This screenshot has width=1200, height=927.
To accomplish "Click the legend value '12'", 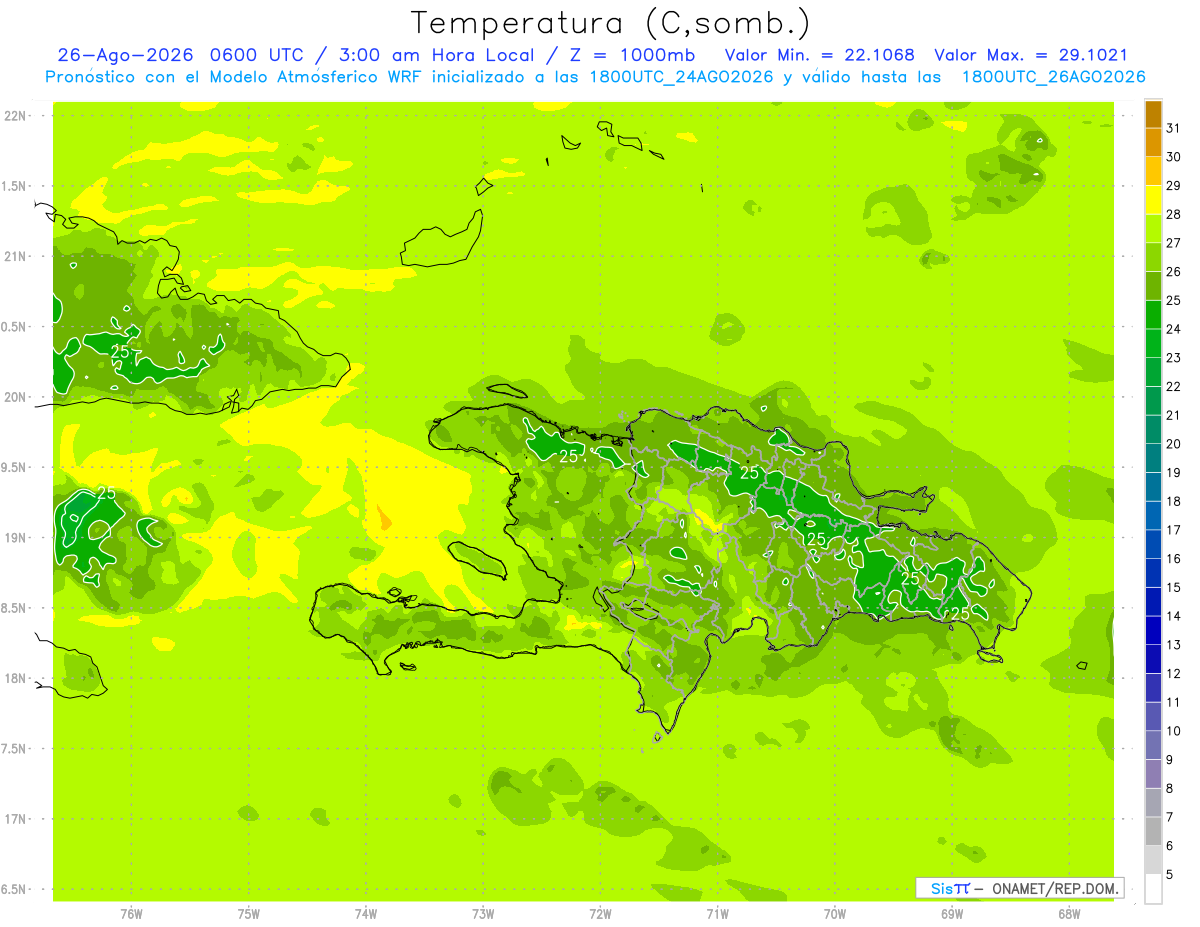I will pyautogui.click(x=1173, y=673).
